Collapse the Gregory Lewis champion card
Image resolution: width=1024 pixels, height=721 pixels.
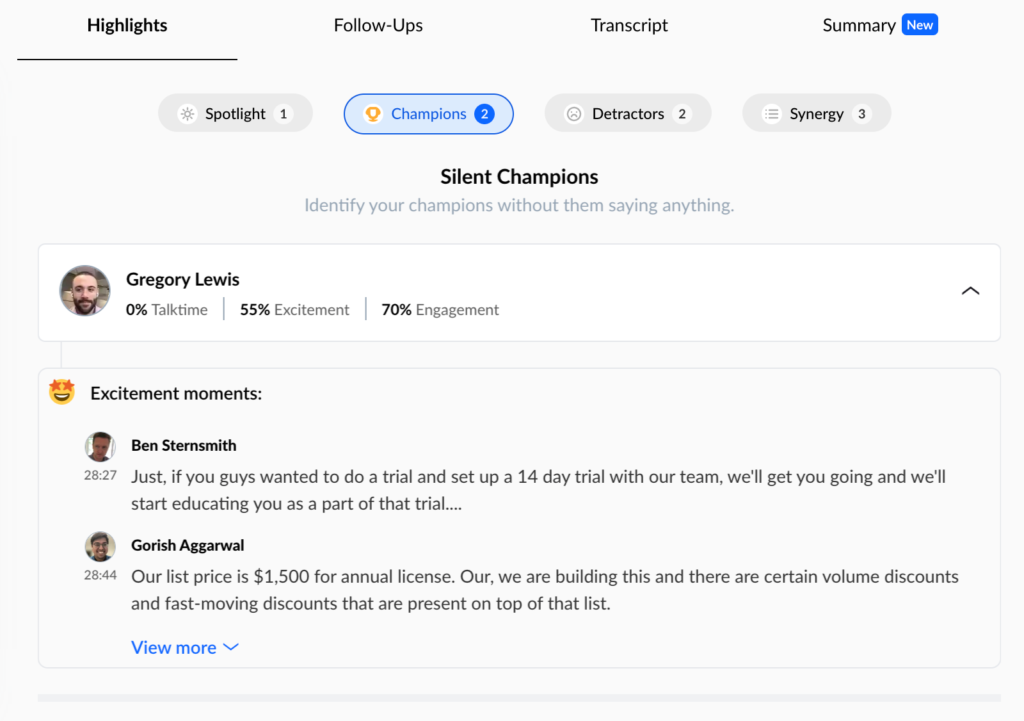click(970, 290)
